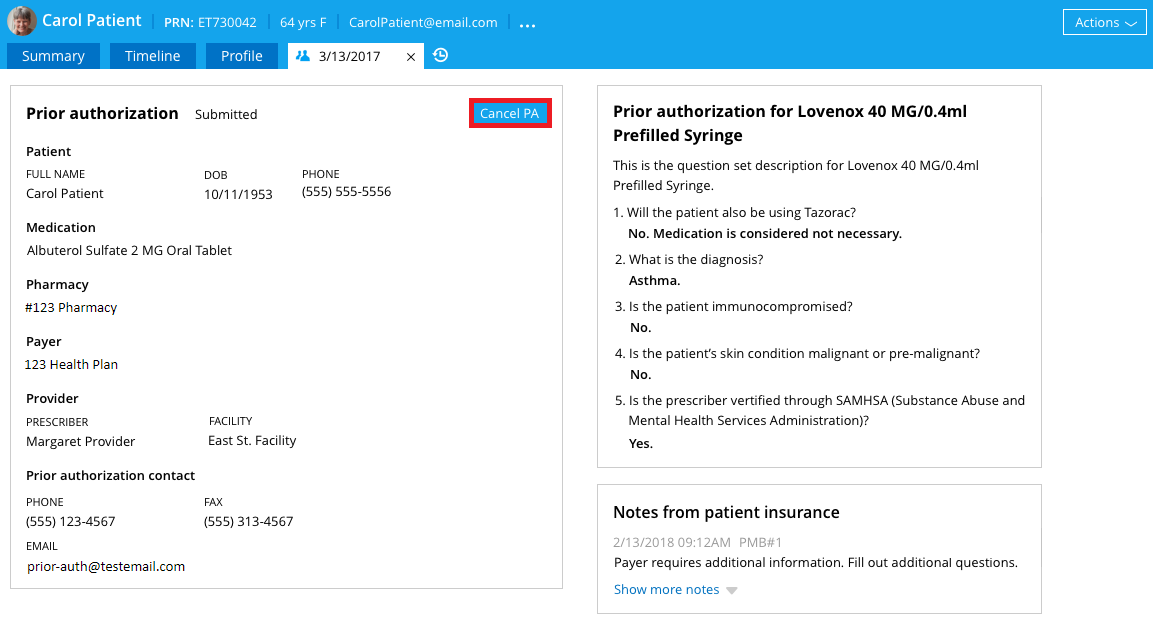This screenshot has width=1153, height=621.
Task: Click the people icon on the 3/13/2017 tab
Action: 303,56
